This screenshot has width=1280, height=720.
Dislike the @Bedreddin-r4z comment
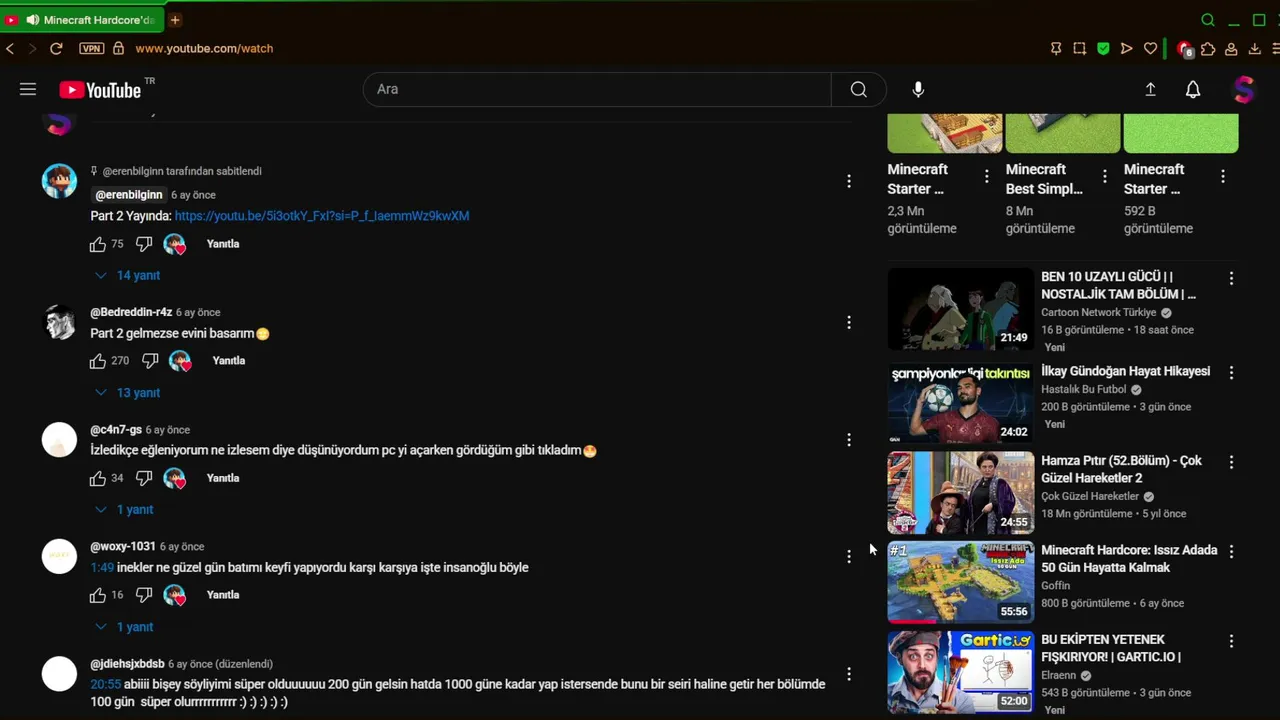[150, 361]
